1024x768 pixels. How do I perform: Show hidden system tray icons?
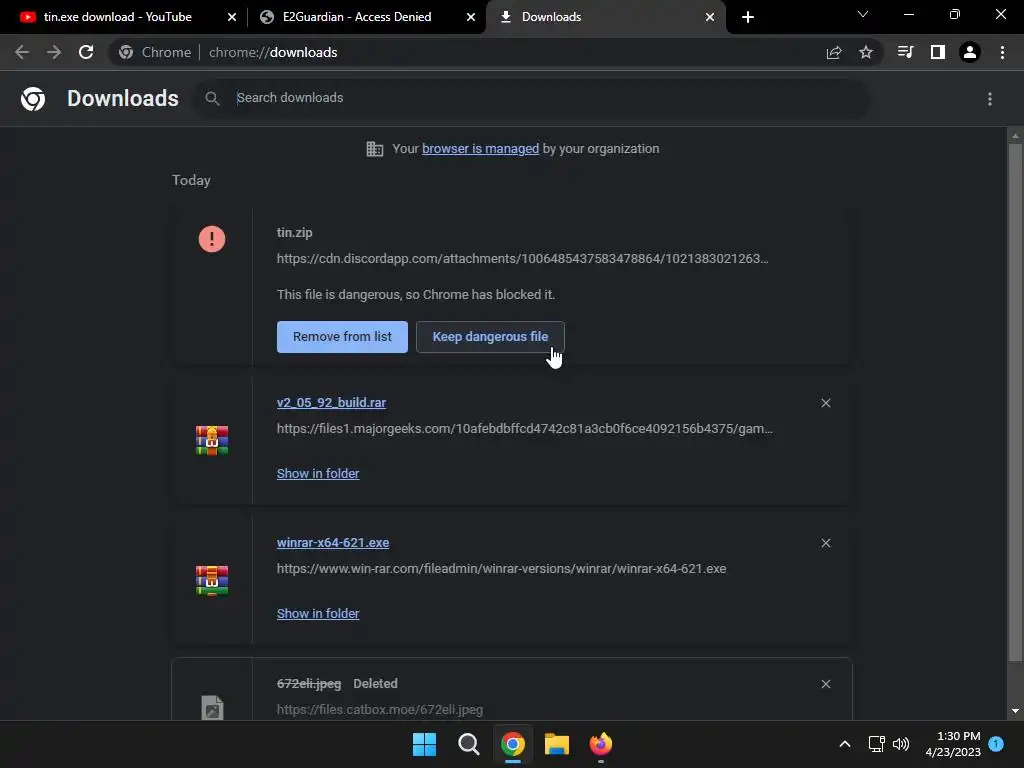pos(844,744)
